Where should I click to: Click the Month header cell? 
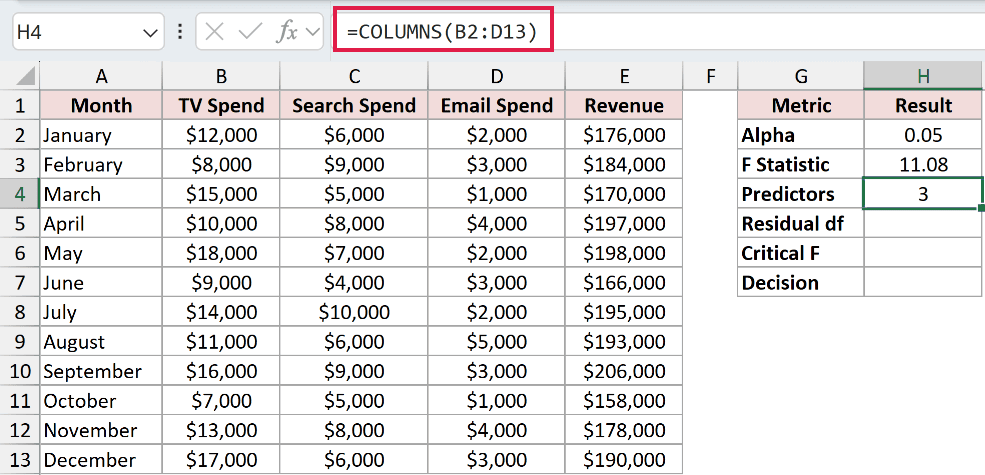click(101, 106)
